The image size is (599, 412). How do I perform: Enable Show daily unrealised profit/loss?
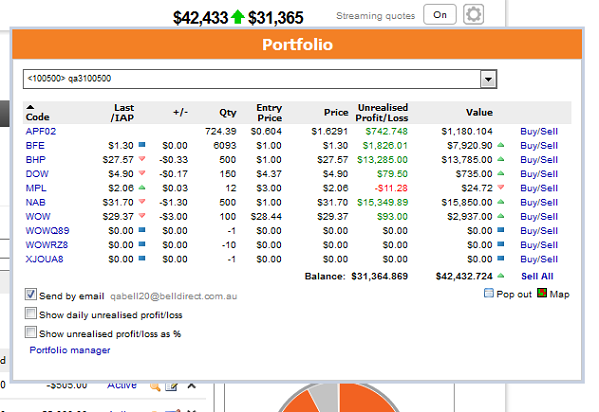(31, 313)
